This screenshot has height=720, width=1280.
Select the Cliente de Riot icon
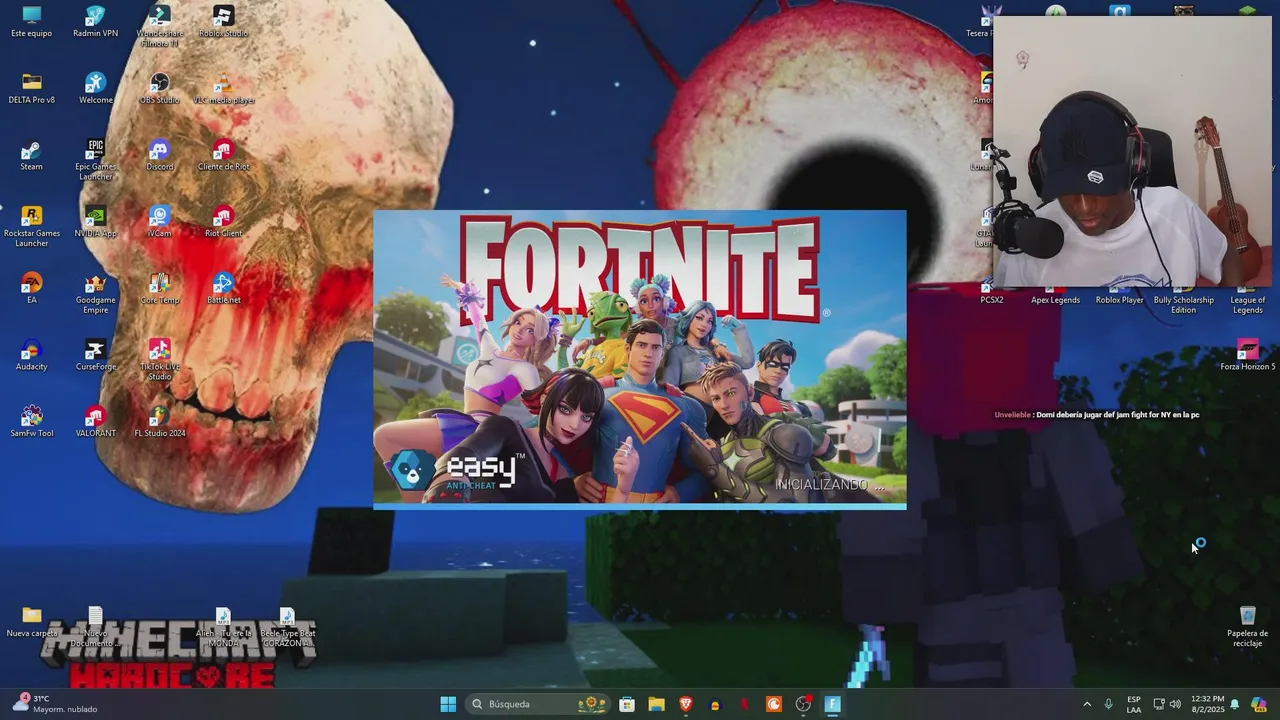pos(223,155)
